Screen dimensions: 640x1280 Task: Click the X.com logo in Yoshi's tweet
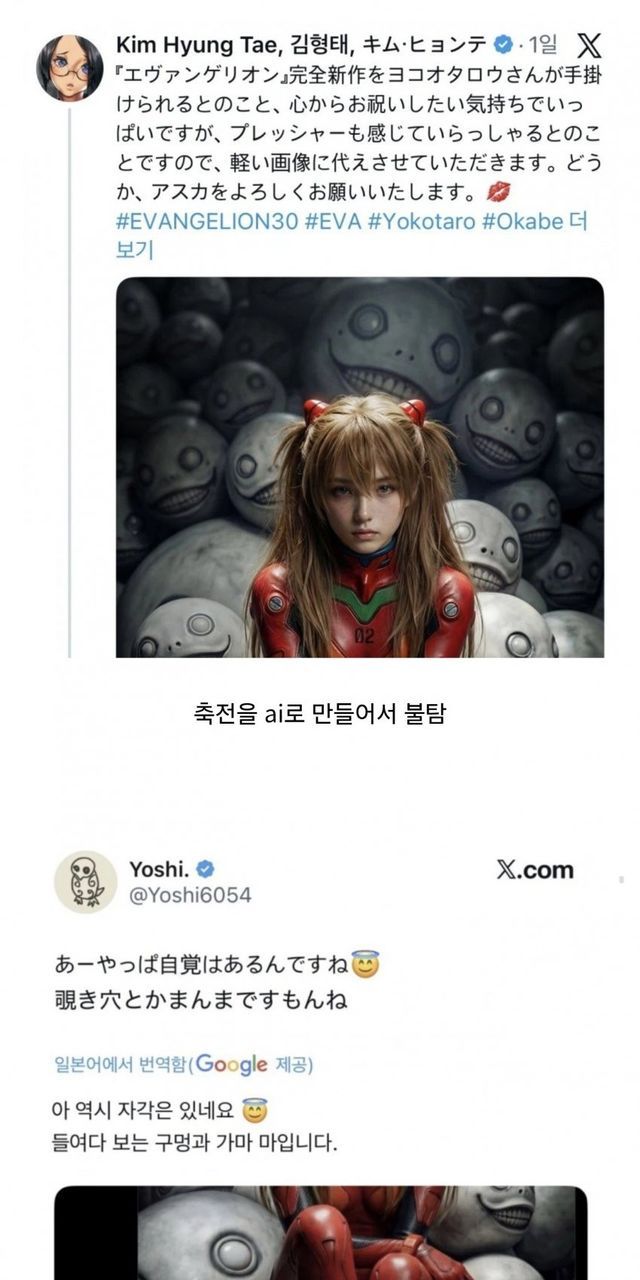click(x=535, y=870)
